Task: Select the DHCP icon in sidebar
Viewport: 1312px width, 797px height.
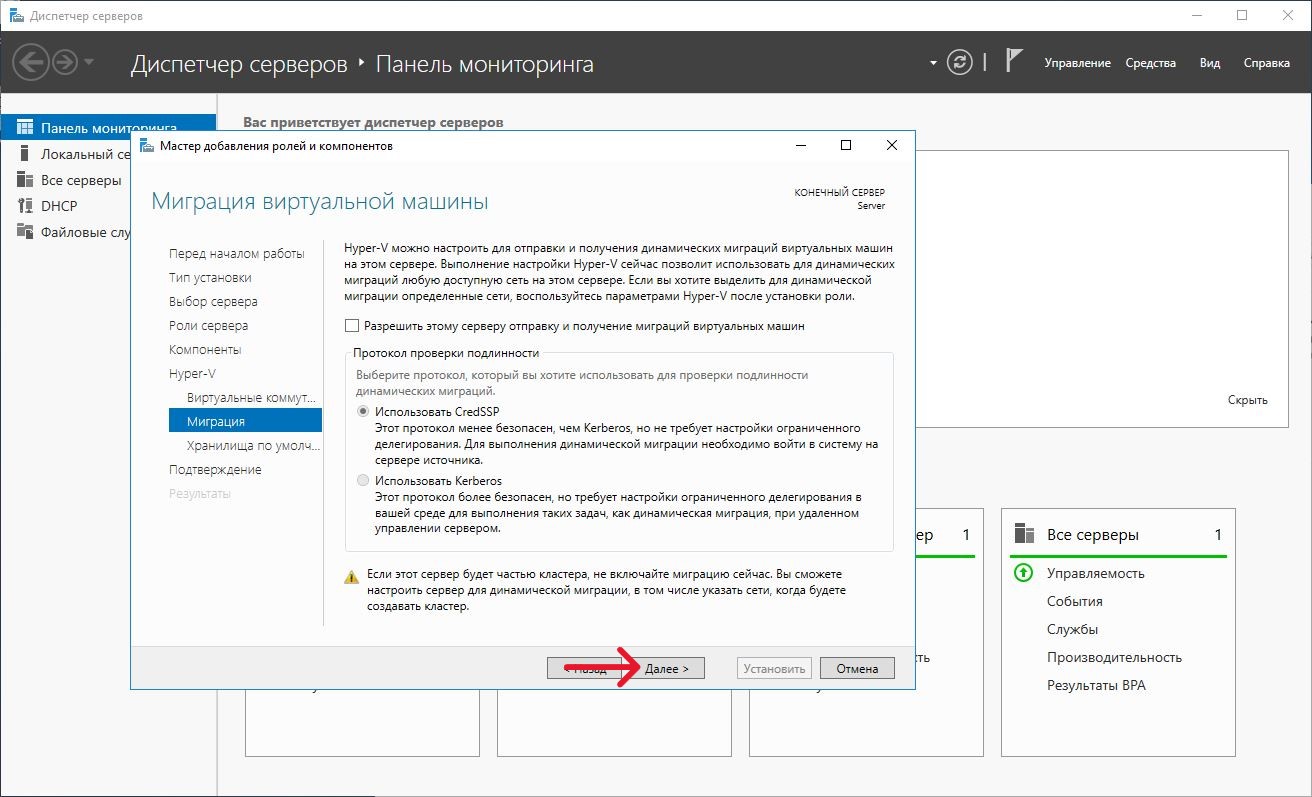Action: [x=25, y=206]
